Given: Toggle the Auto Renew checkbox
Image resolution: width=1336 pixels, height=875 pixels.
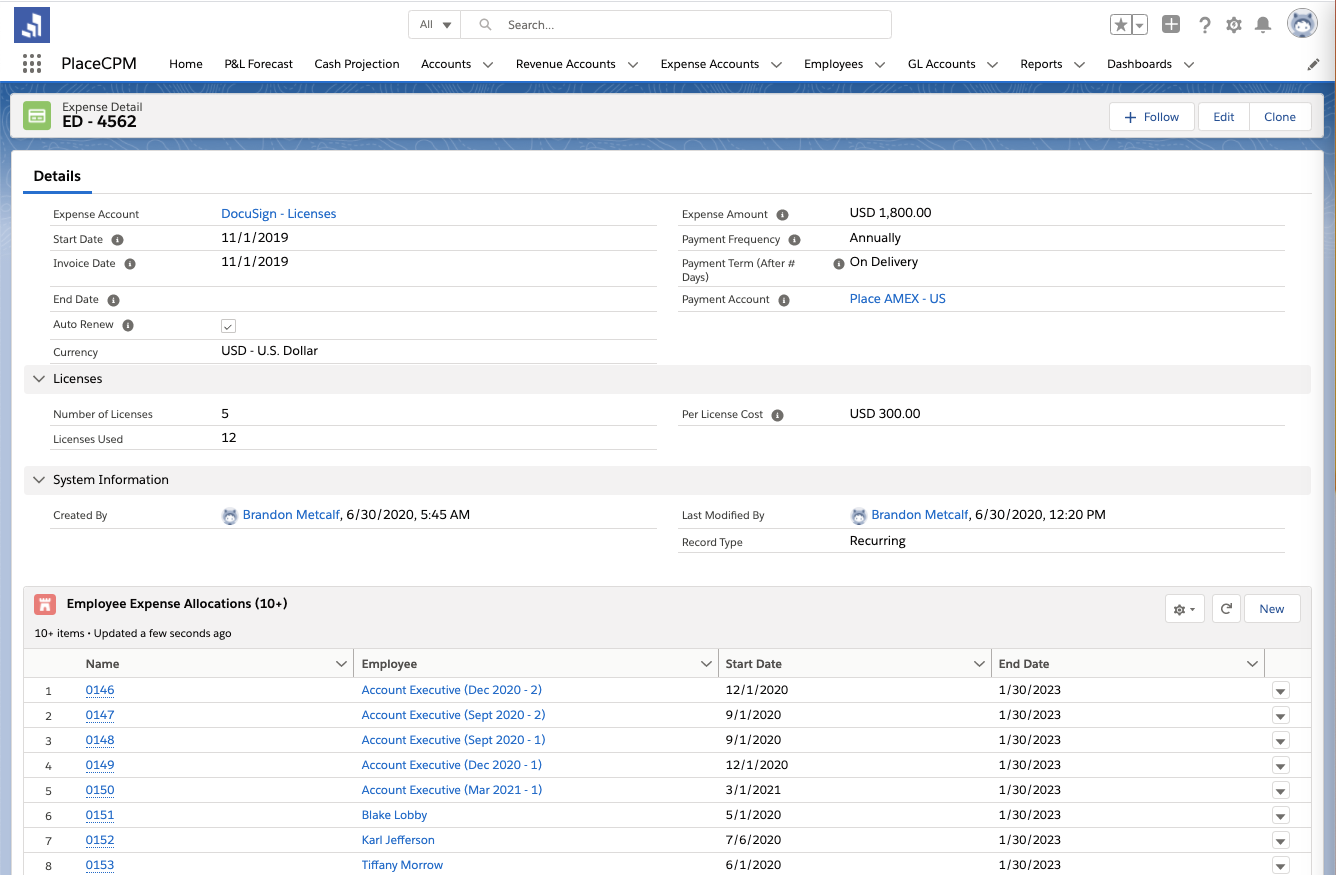Looking at the screenshot, I should click(228, 326).
